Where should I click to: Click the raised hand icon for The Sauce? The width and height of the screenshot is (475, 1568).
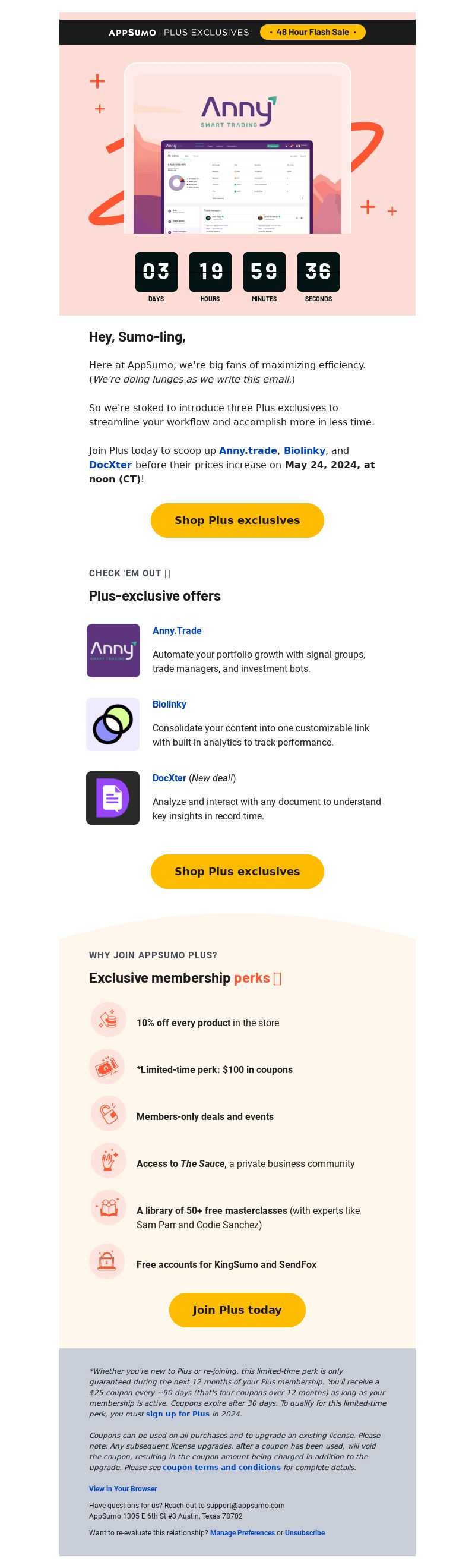108,1160
